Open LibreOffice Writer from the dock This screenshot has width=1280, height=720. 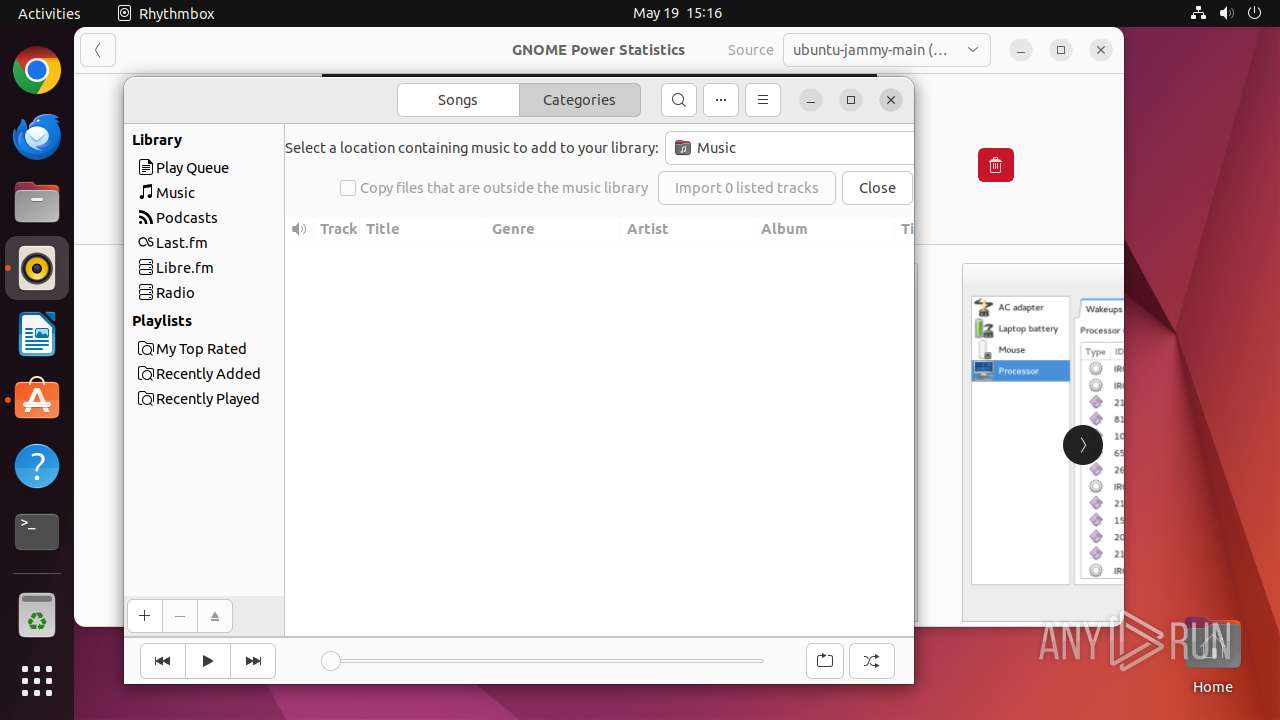37,335
